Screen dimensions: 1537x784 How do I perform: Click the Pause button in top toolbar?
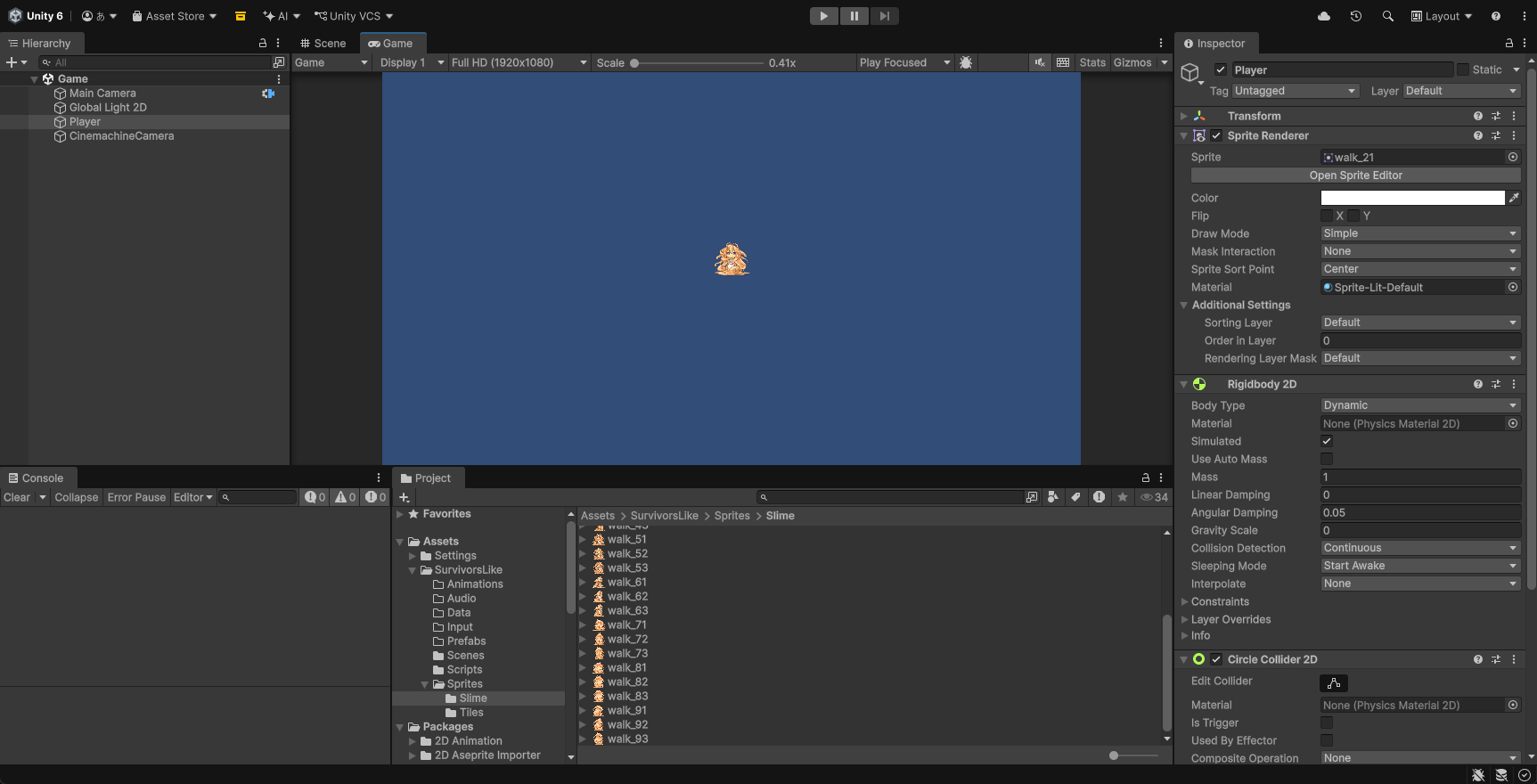tap(854, 16)
